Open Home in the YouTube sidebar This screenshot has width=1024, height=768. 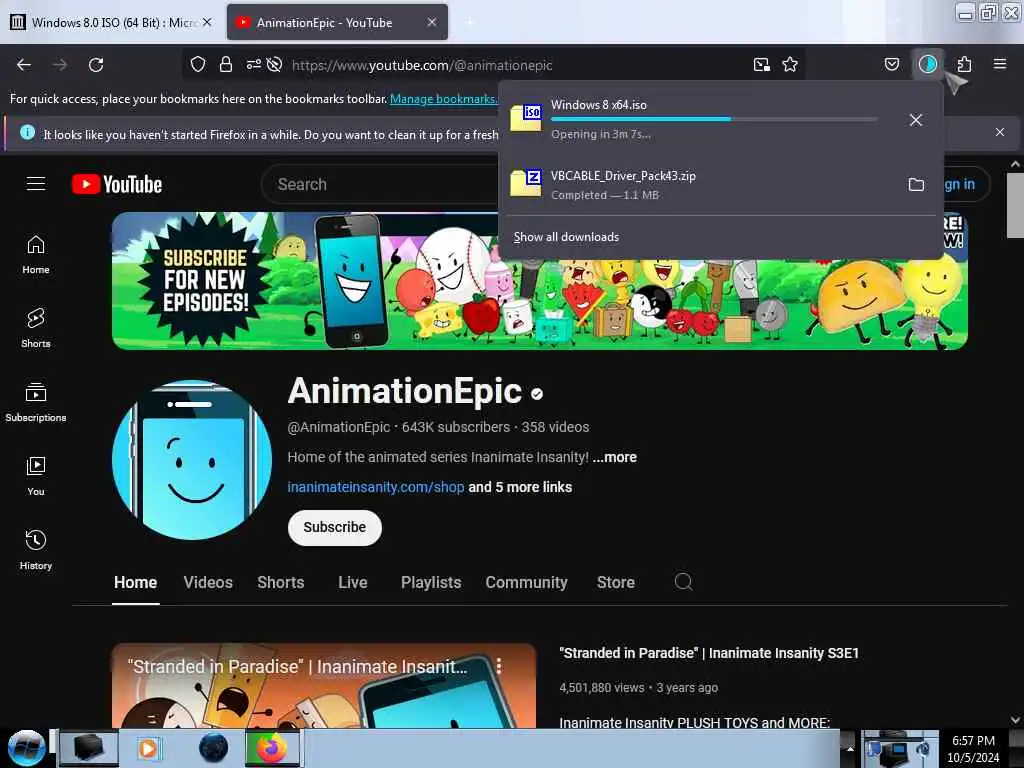tap(36, 255)
